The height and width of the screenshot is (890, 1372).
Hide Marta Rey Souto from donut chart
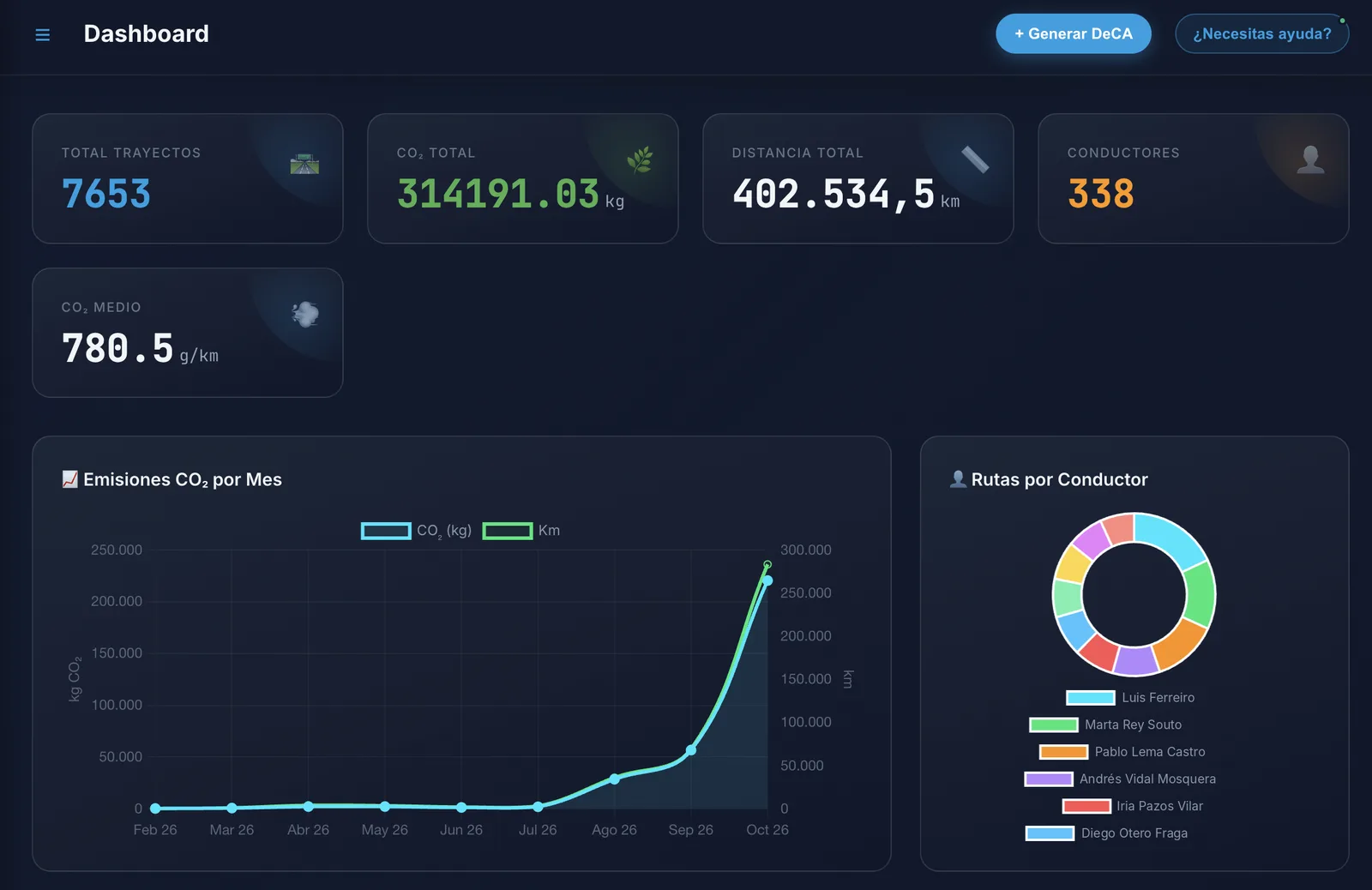[x=1105, y=725]
